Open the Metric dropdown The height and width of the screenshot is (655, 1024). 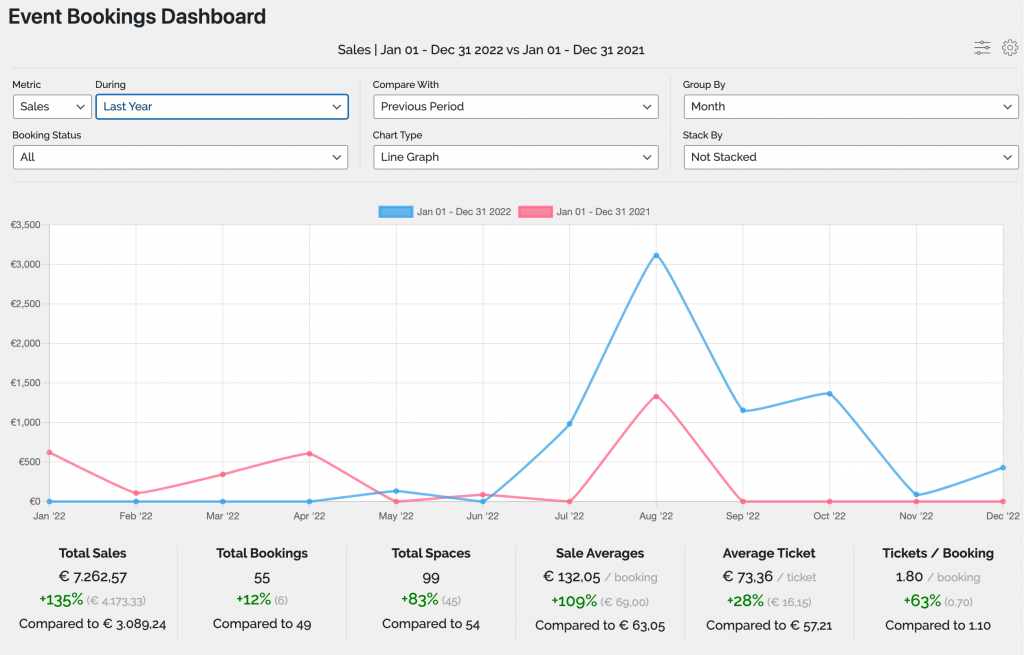[x=51, y=106]
